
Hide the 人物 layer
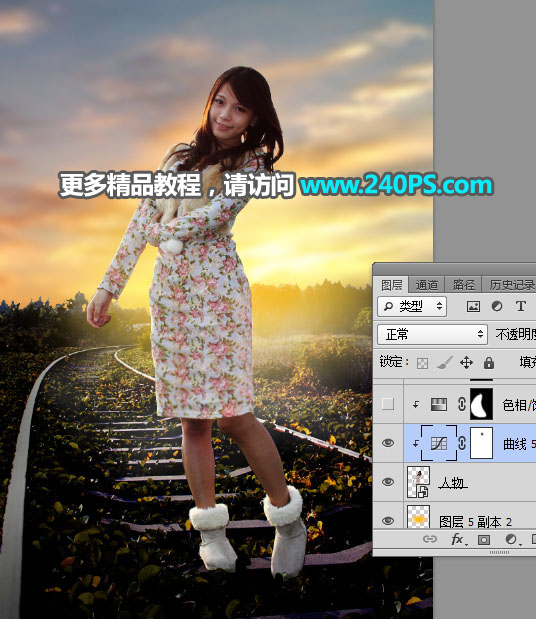(x=388, y=482)
